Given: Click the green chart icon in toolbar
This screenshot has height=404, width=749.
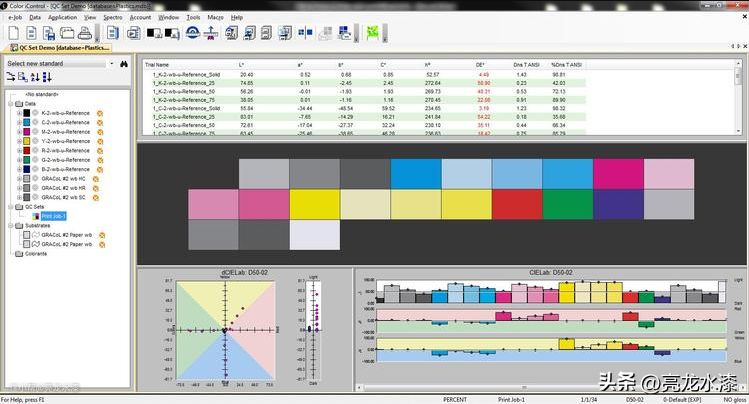Looking at the screenshot, I should (x=372, y=32).
